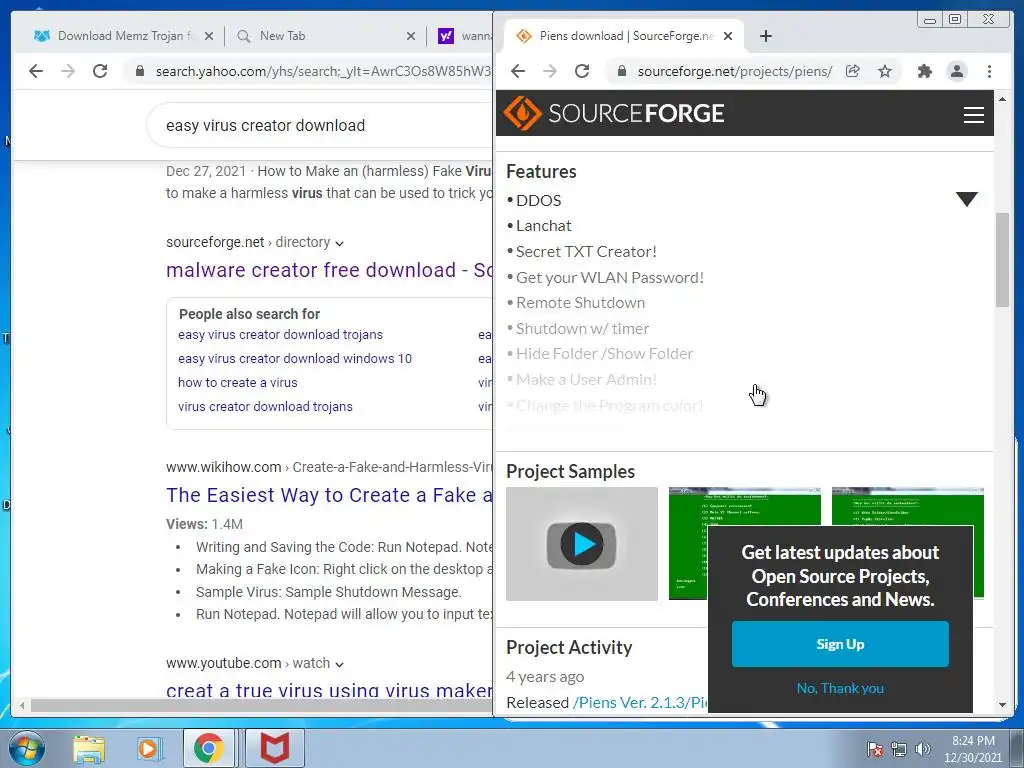Click the scrollbar up arrow on SourceForge page
This screenshot has width=1024, height=768.
pyautogui.click(x=1002, y=99)
